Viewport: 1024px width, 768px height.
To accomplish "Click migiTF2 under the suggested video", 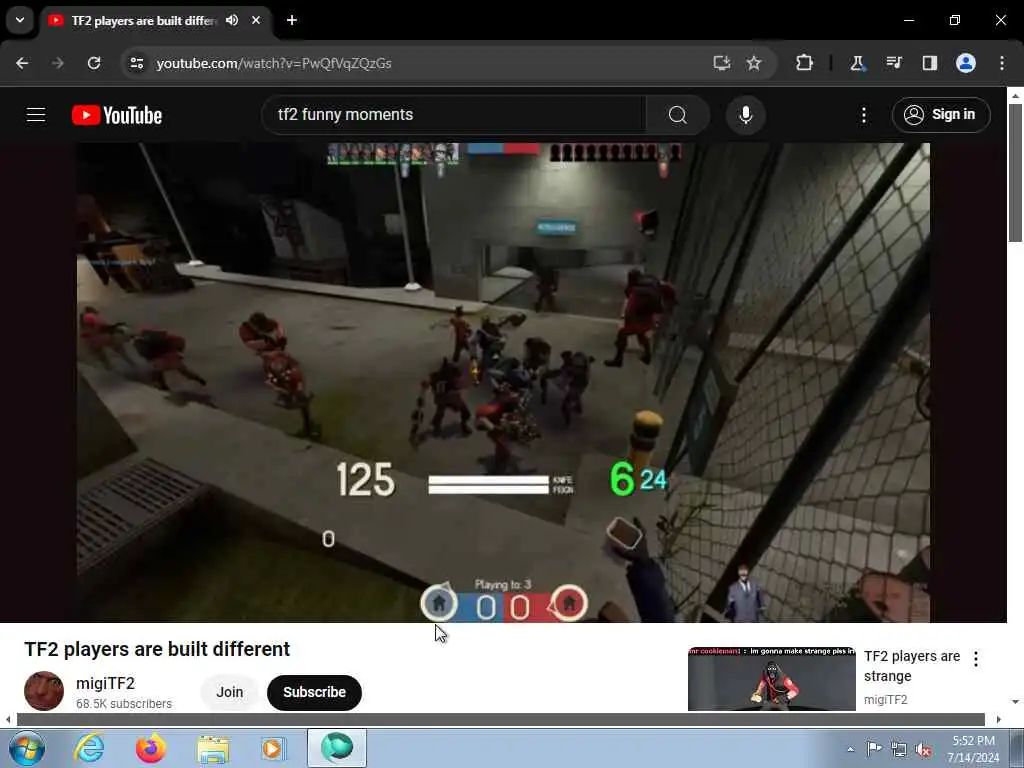I will point(886,699).
